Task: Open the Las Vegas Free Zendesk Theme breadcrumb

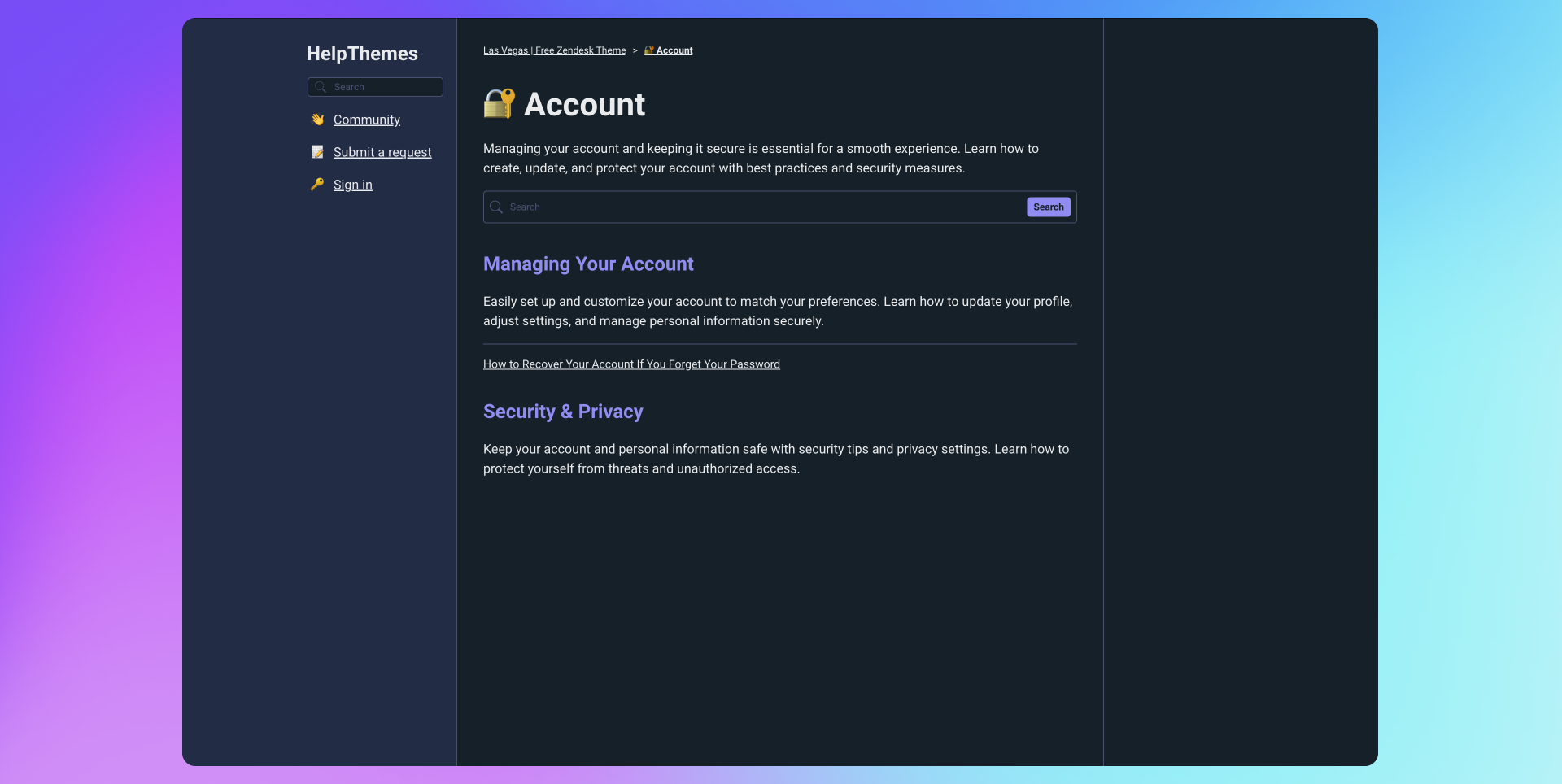Action: pos(554,50)
